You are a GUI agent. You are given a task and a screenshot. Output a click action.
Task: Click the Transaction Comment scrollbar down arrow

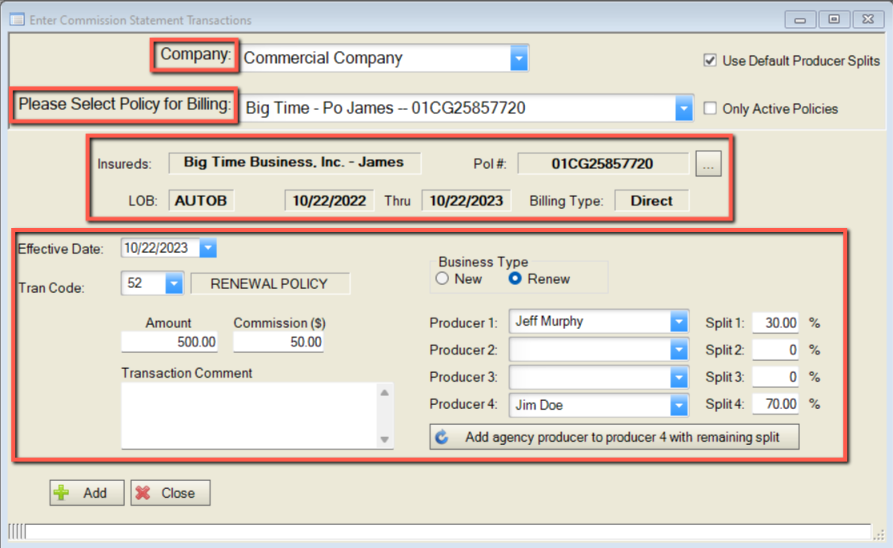click(x=385, y=440)
